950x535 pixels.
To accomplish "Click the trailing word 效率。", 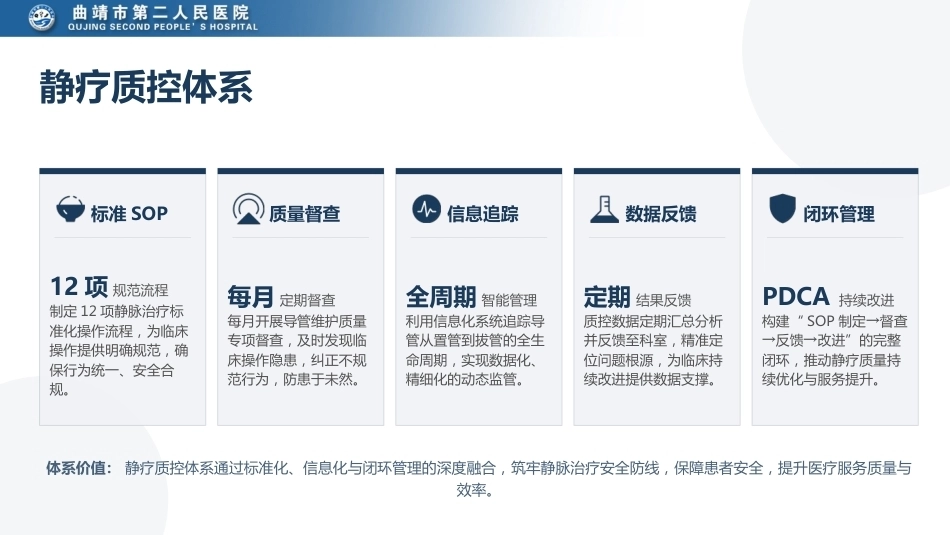I will coord(475,490).
